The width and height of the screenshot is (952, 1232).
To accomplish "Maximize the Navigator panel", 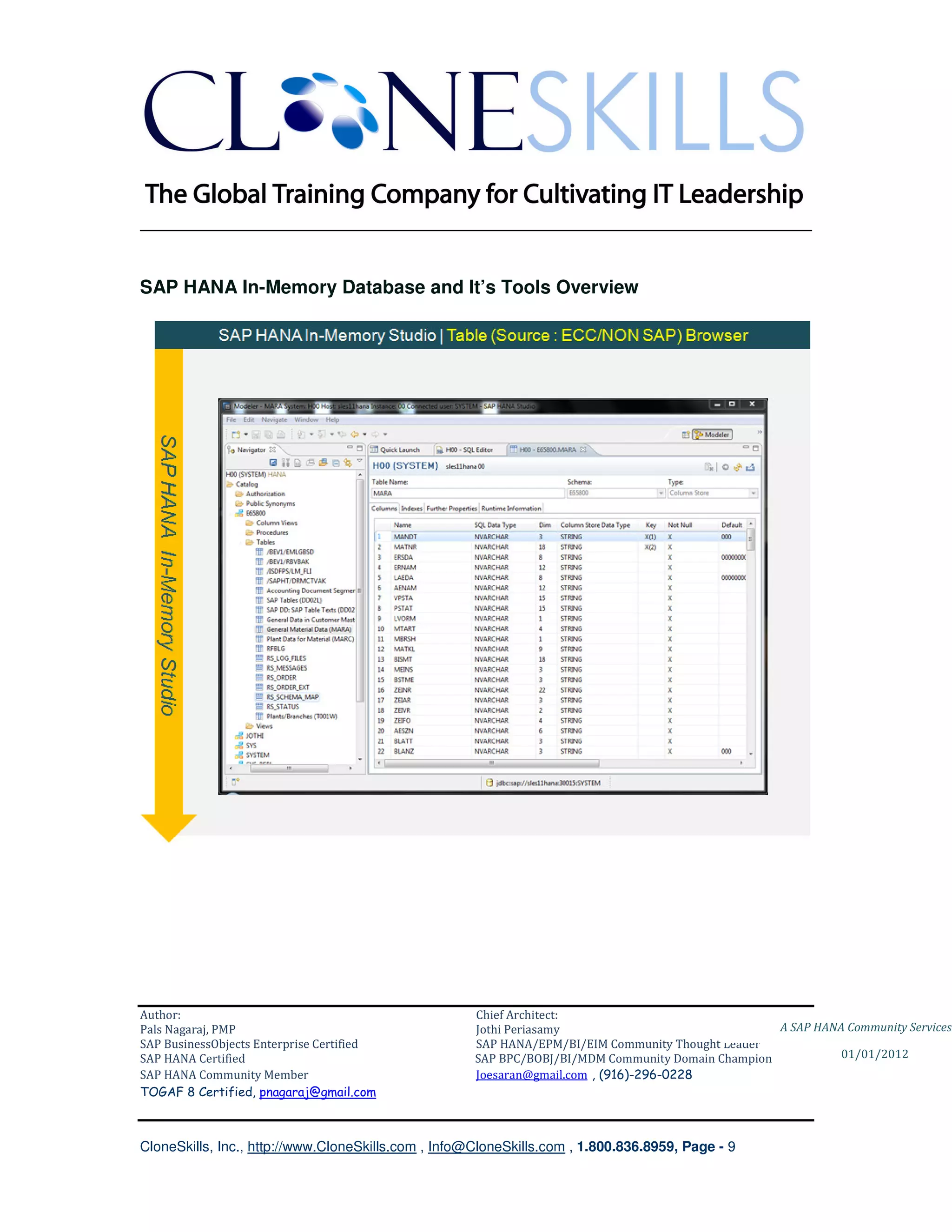I will click(x=359, y=448).
